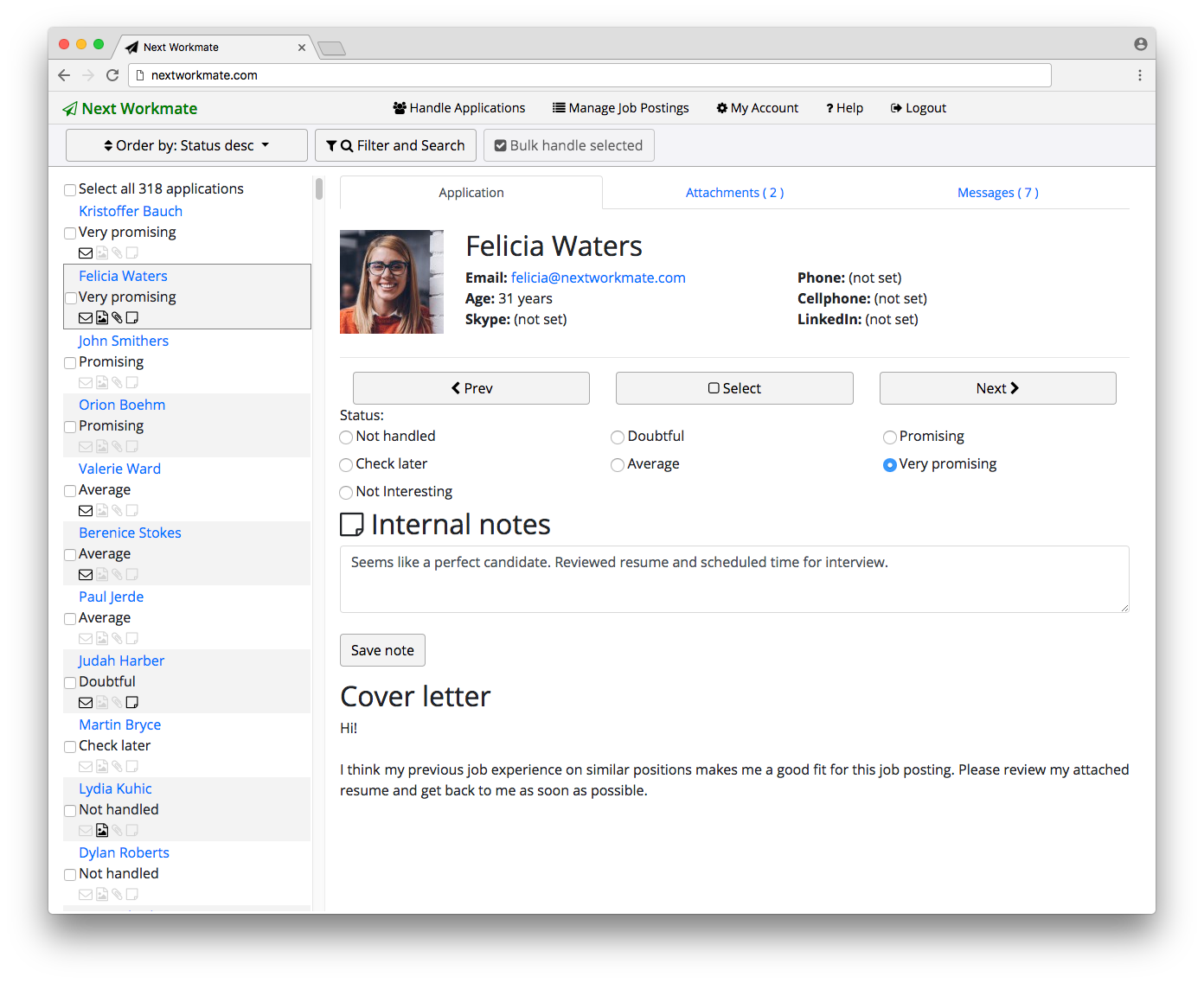Viewport: 1204px width, 983px height.
Task: Click envelope icon under Judah Harber
Action: tap(86, 703)
